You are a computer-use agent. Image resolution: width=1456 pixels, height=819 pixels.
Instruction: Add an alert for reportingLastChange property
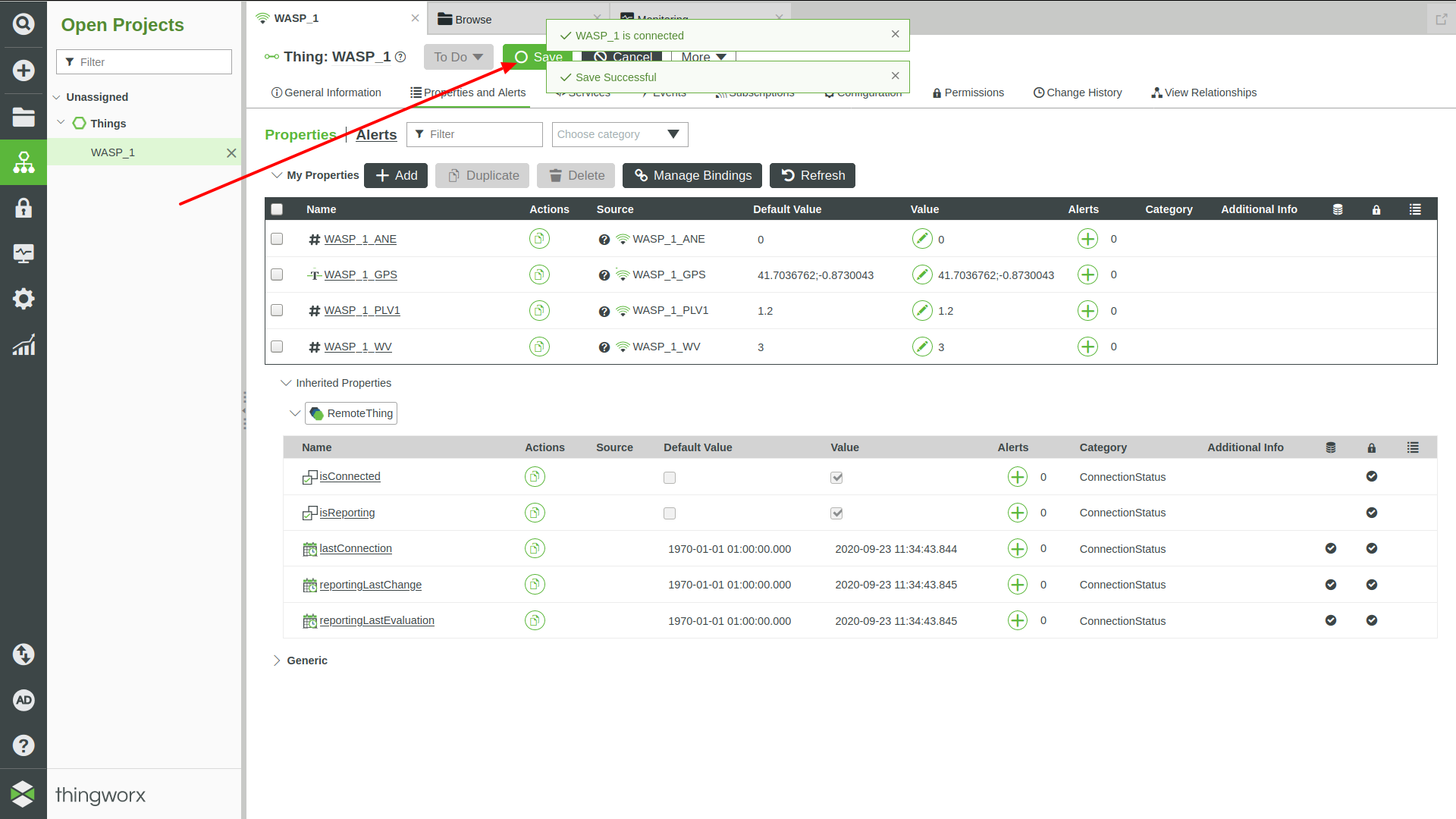[1018, 585]
